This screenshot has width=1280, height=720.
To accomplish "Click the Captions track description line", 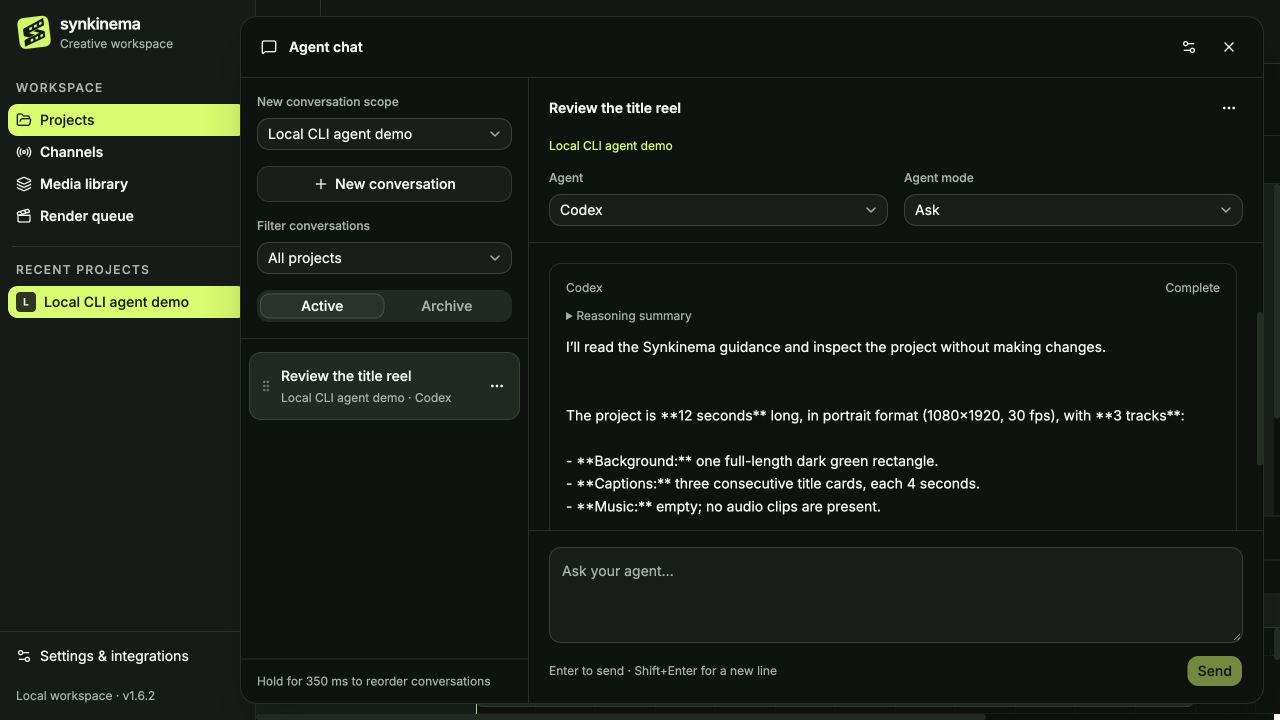I will click(773, 484).
